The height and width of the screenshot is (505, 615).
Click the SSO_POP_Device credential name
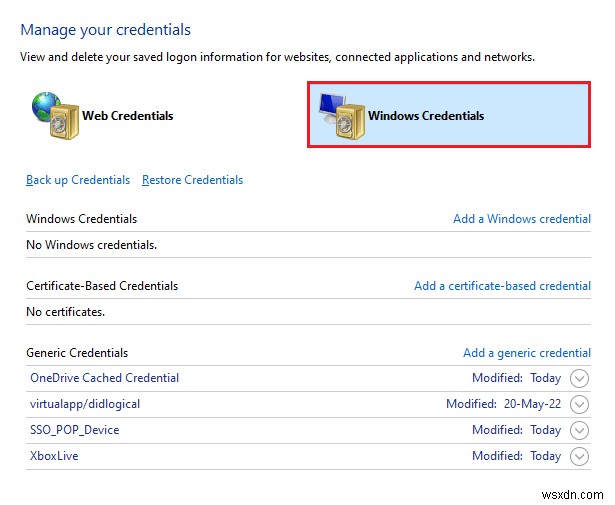pos(75,430)
